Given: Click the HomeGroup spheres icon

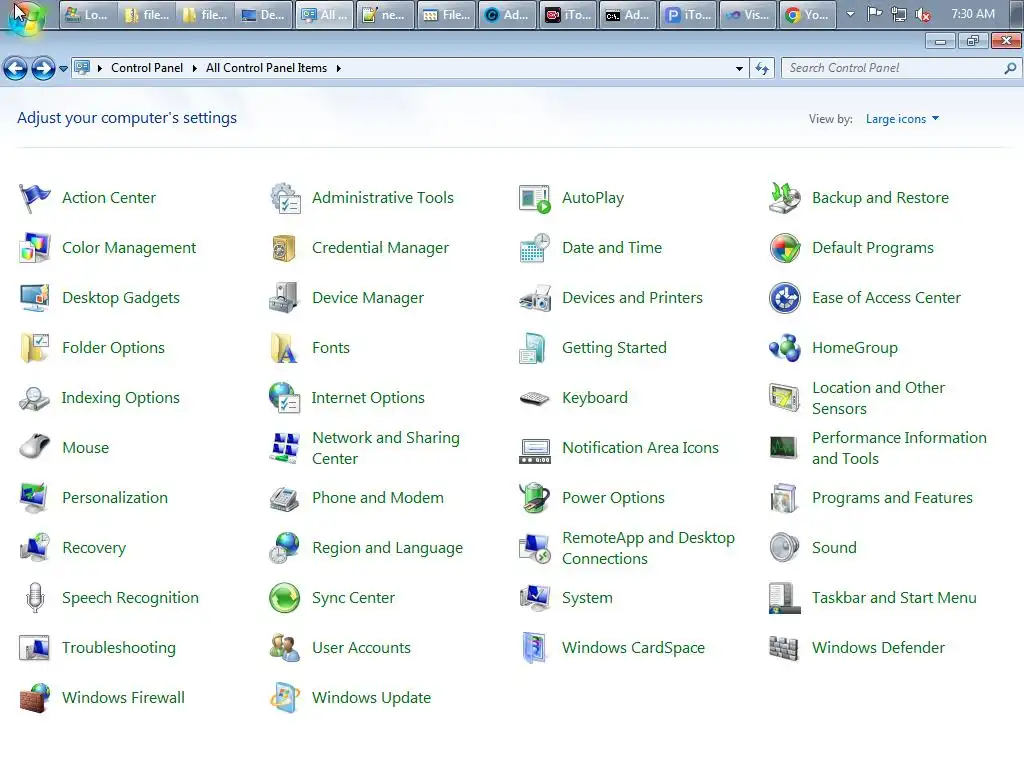Looking at the screenshot, I should point(784,348).
